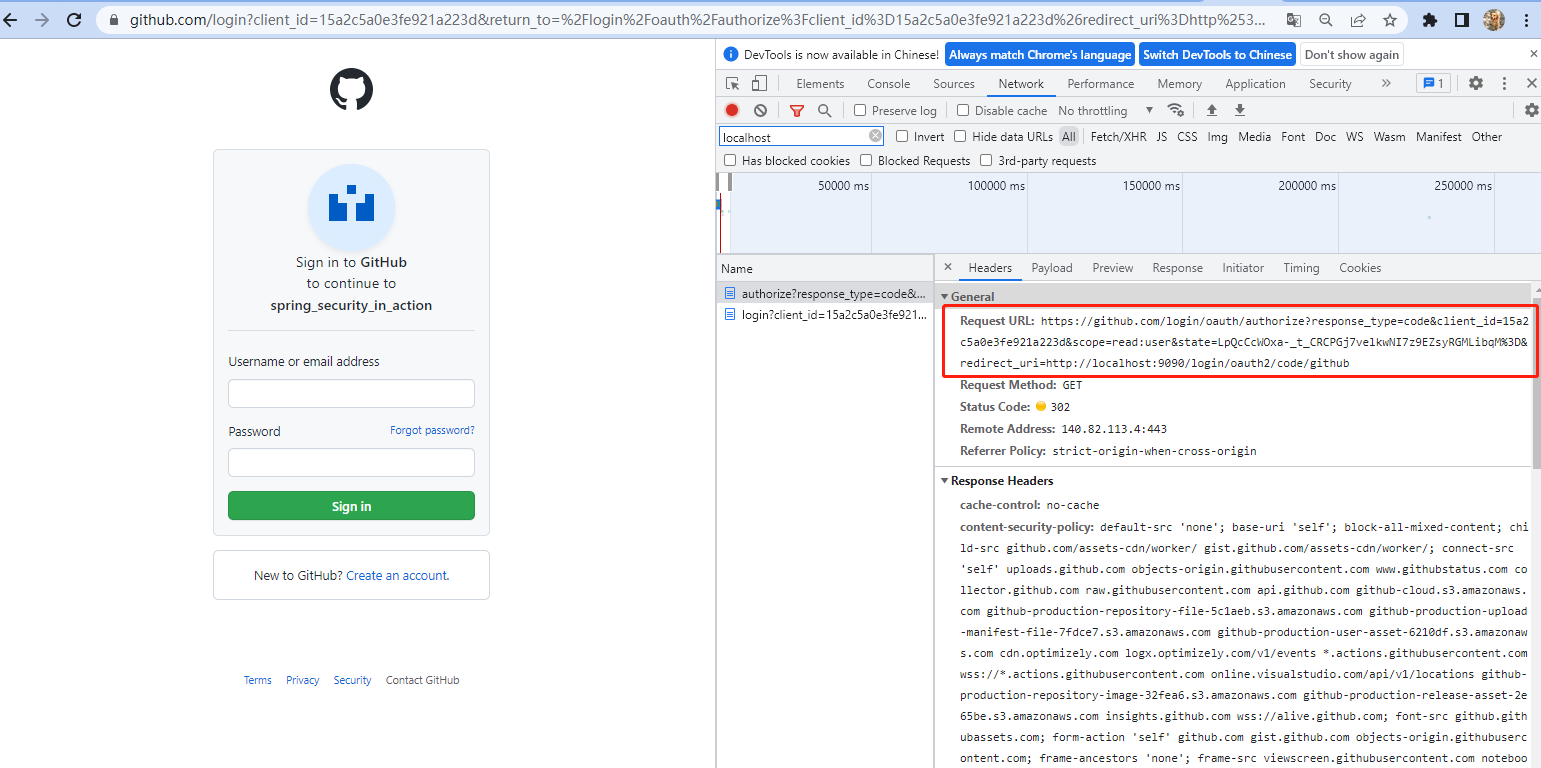Click the GitHub Octocat logo

tap(351, 90)
